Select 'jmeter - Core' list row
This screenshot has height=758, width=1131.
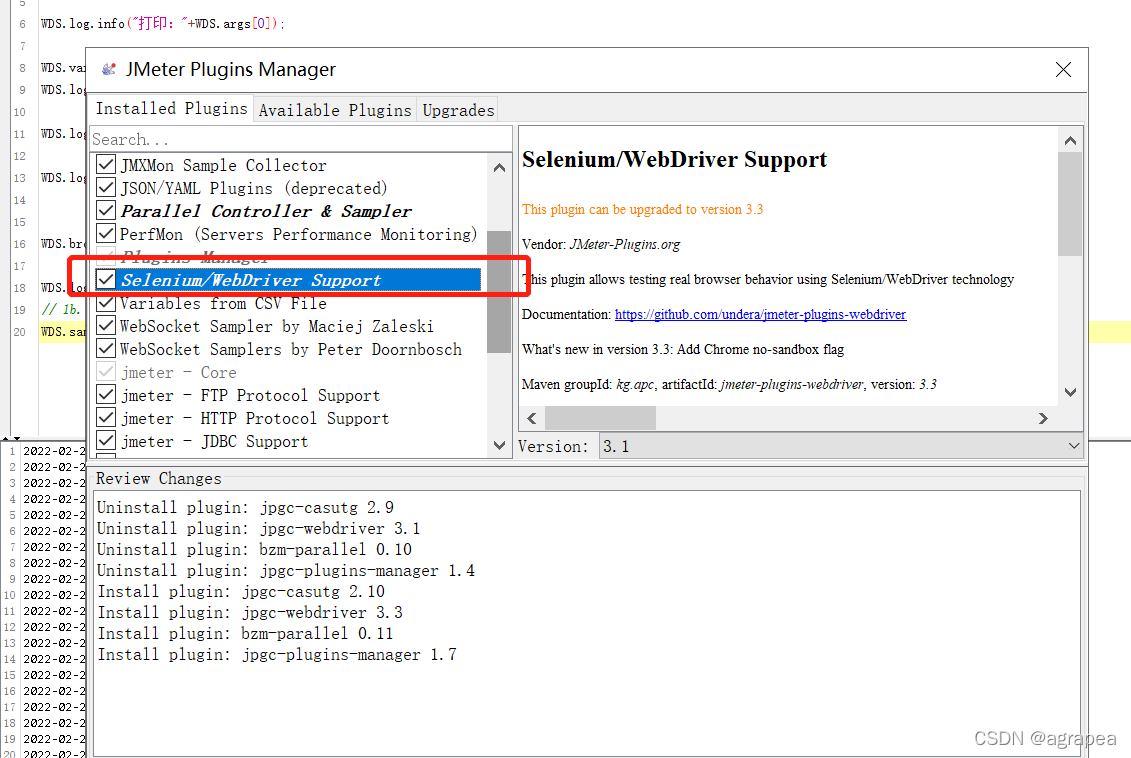pyautogui.click(x=179, y=373)
